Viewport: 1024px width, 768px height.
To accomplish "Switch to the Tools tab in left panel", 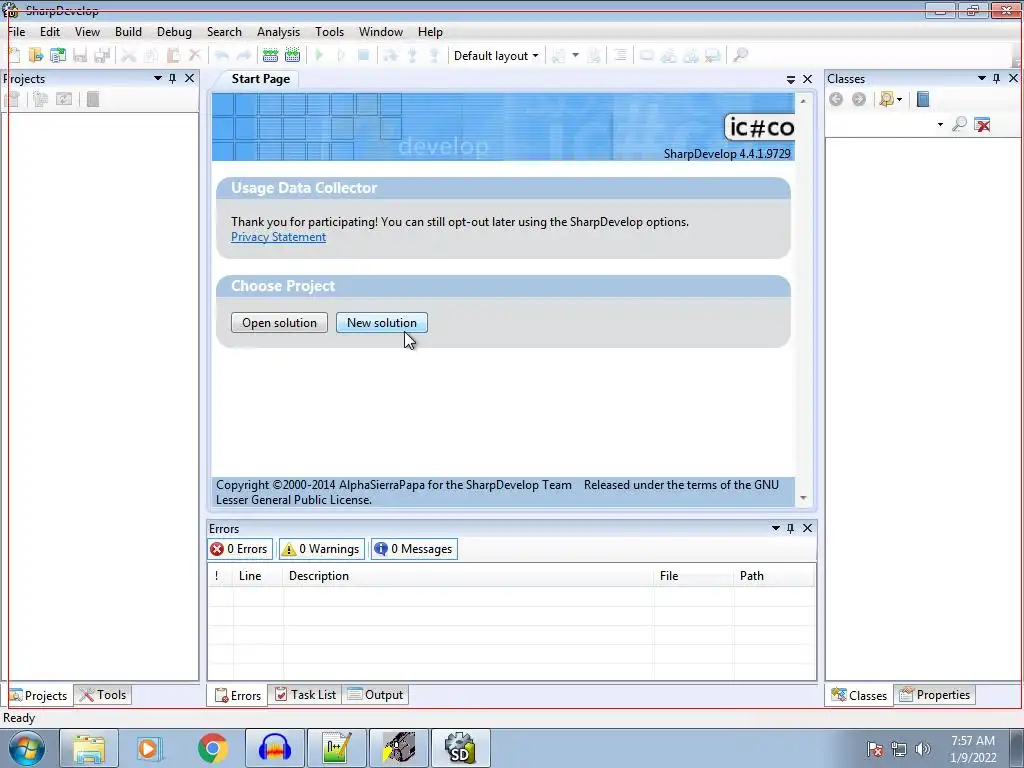I will tap(103, 695).
